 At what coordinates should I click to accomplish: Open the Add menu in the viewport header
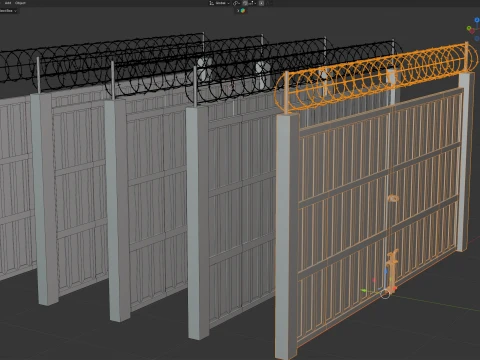pos(8,3)
